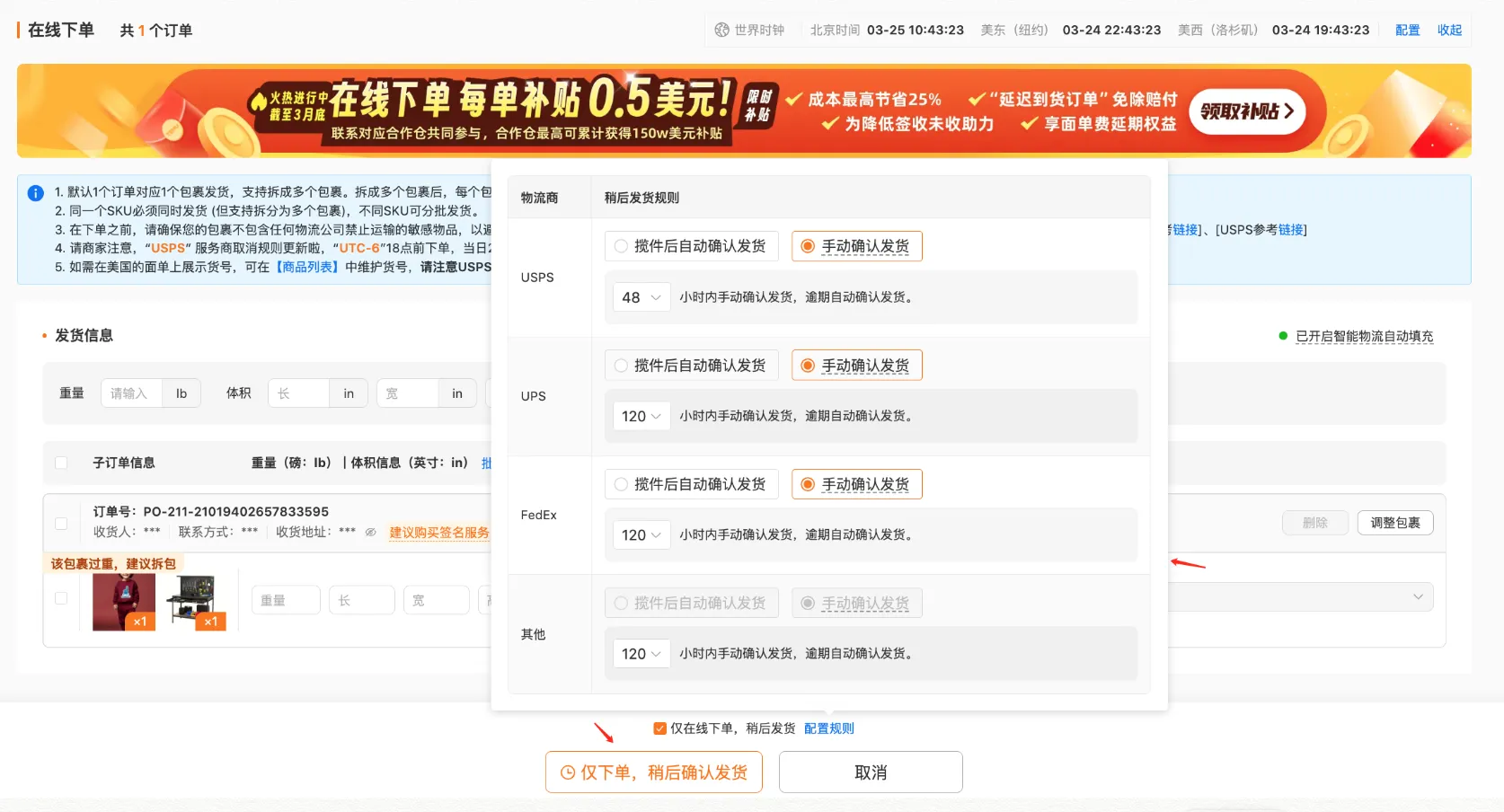Click the 重量 input field with lb unit
This screenshot has height=812, width=1504.
(131, 393)
